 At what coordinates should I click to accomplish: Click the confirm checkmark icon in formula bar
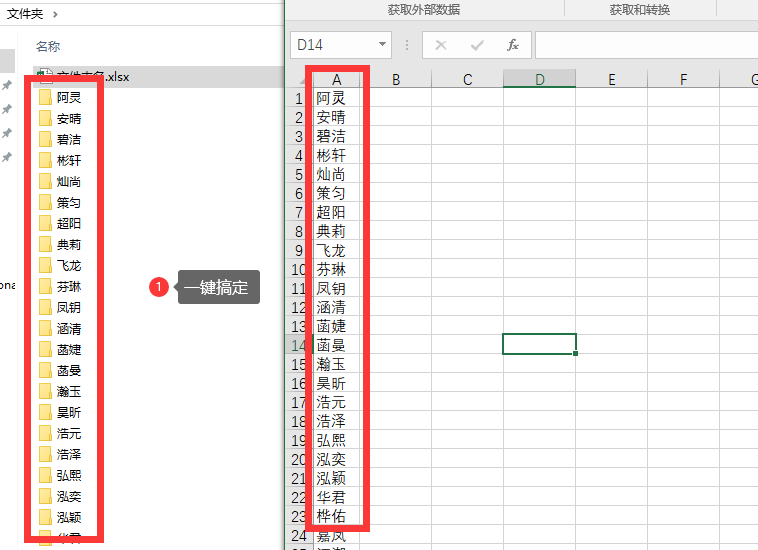click(x=477, y=45)
